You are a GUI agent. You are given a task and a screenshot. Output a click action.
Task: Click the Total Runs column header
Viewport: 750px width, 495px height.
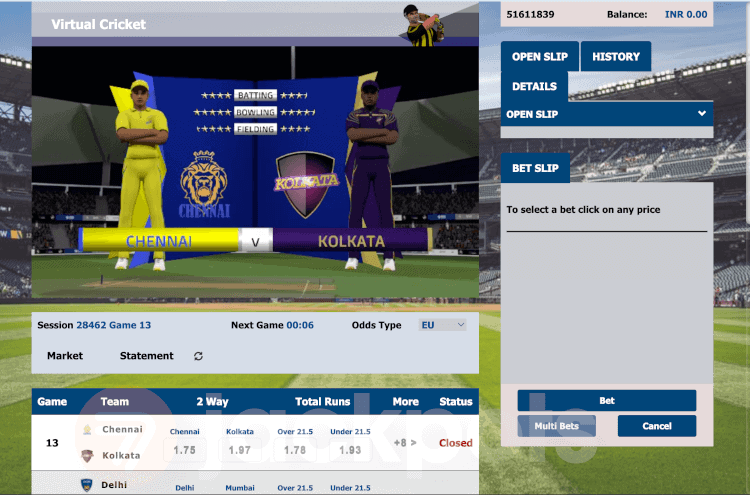click(x=322, y=402)
